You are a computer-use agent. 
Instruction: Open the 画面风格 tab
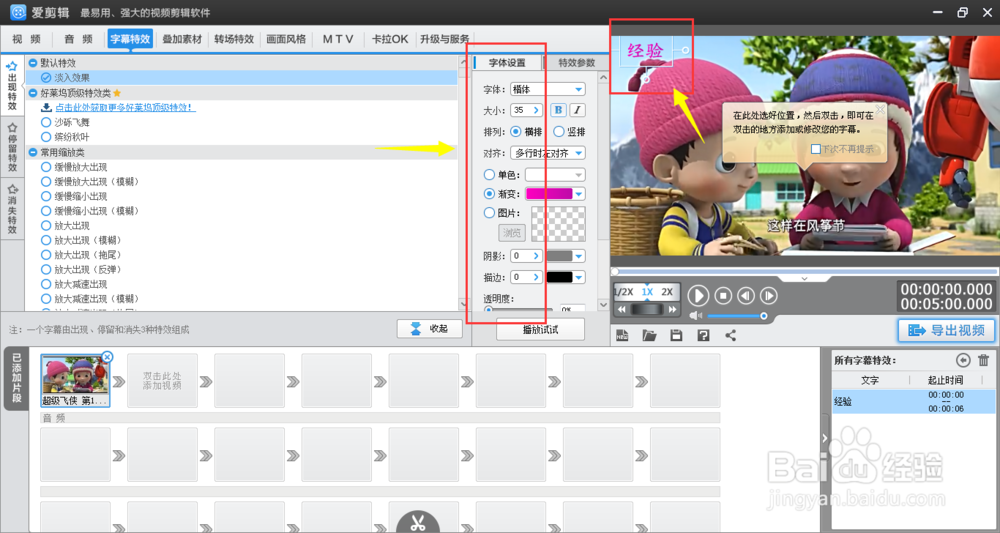pos(286,39)
